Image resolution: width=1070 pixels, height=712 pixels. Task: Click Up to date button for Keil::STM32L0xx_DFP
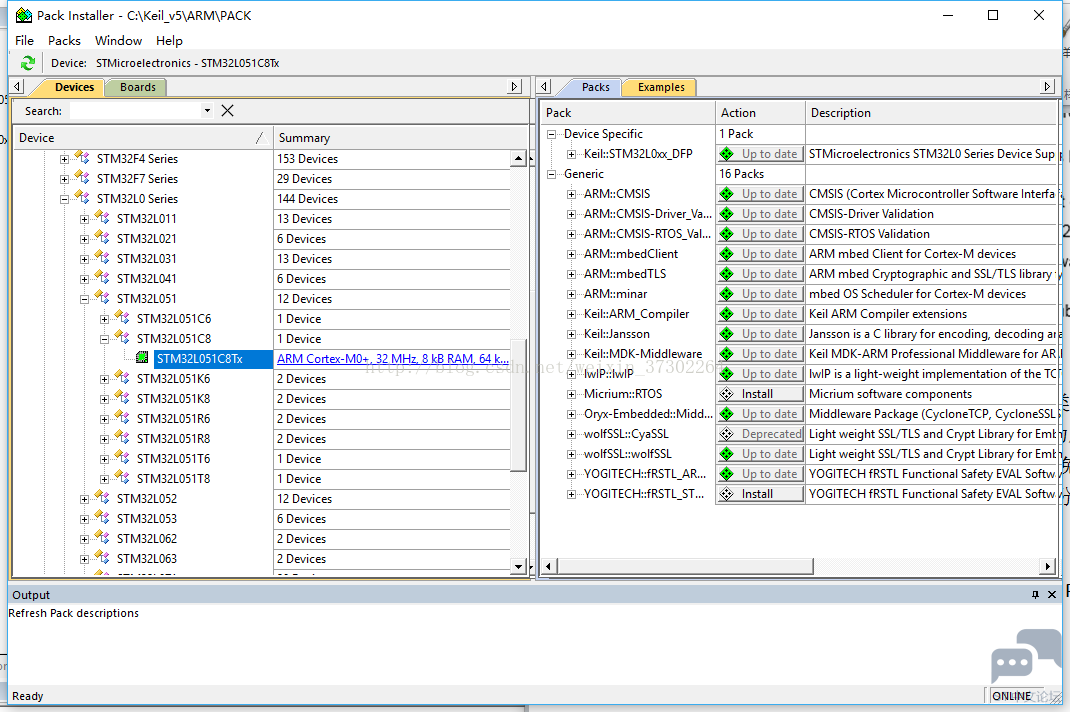coord(760,154)
